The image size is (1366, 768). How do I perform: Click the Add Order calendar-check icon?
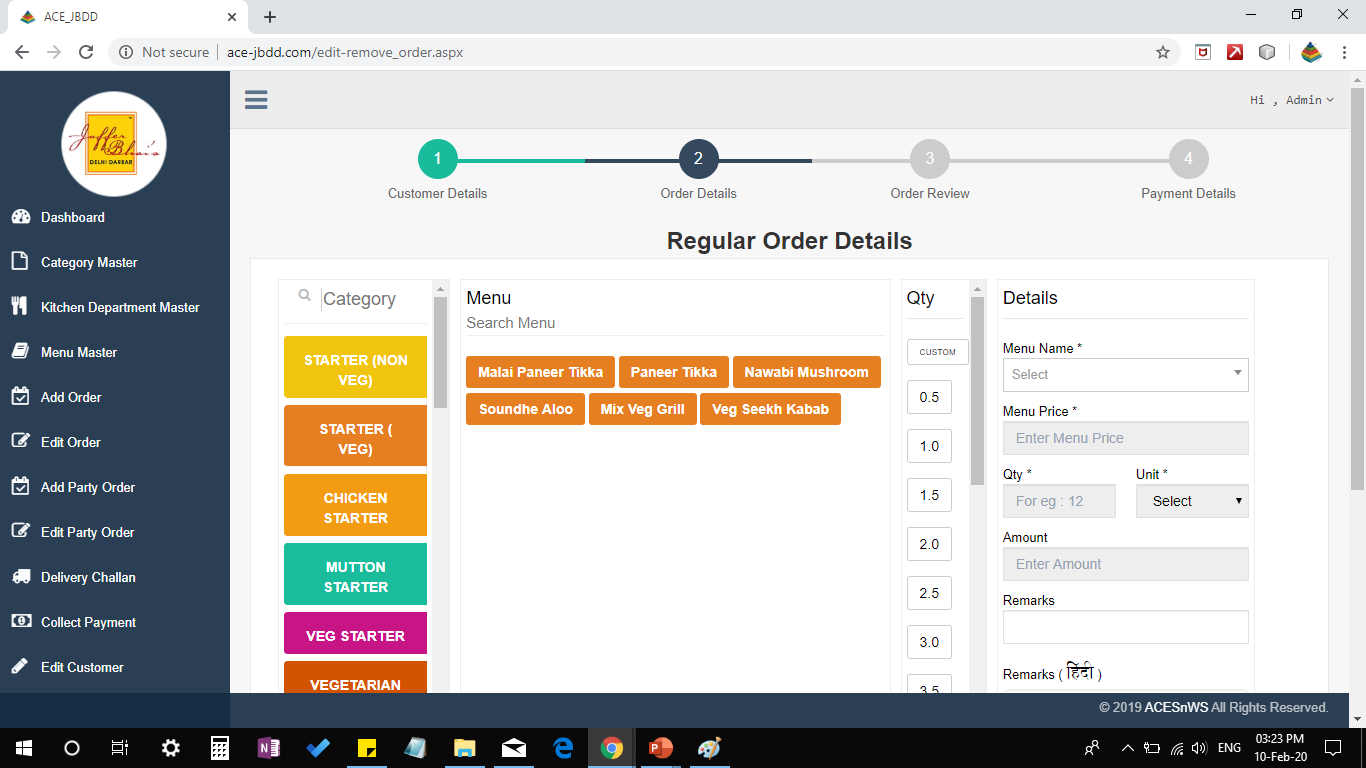(x=20, y=396)
